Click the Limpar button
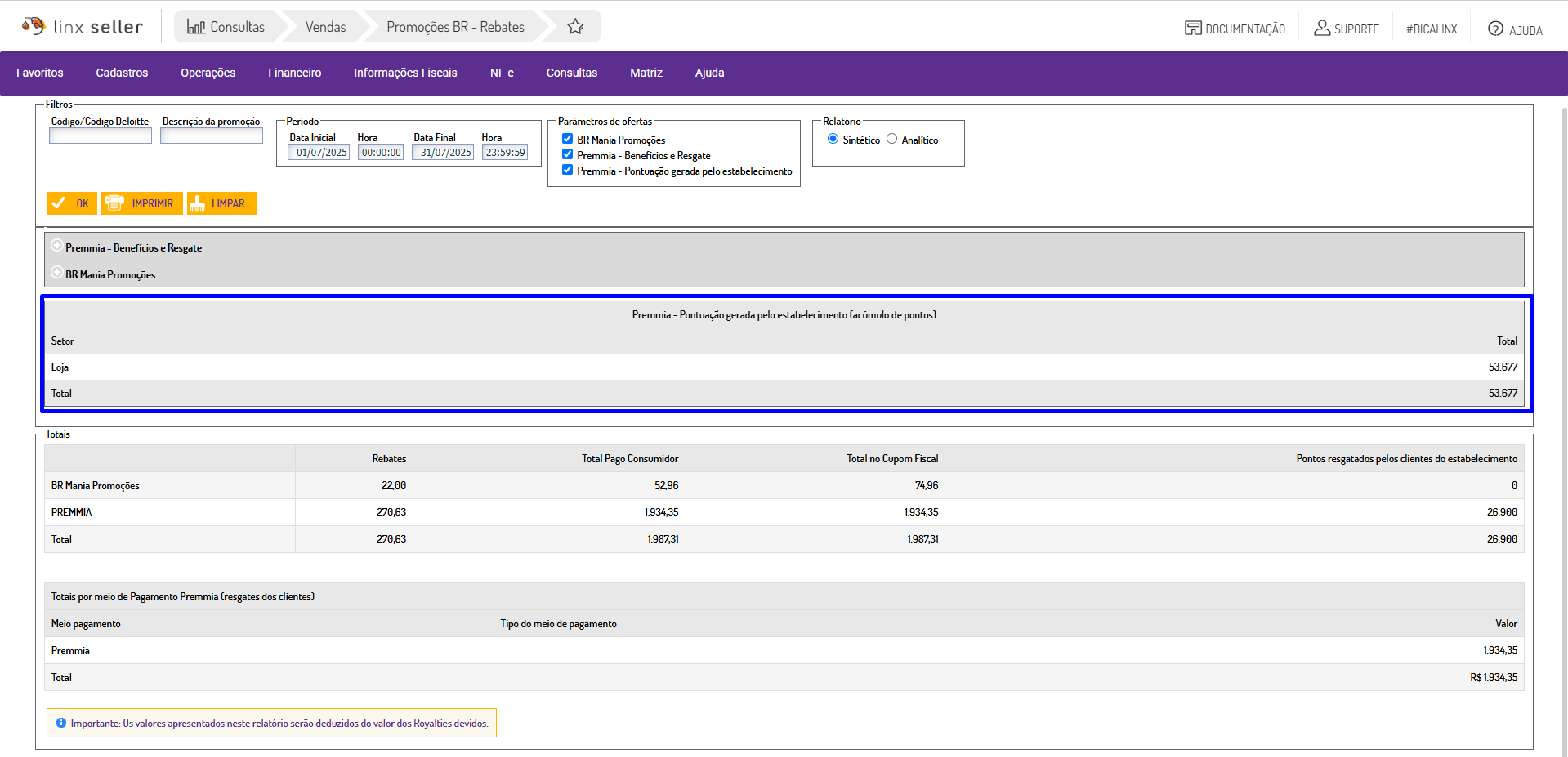The width and height of the screenshot is (1568, 757). tap(221, 203)
